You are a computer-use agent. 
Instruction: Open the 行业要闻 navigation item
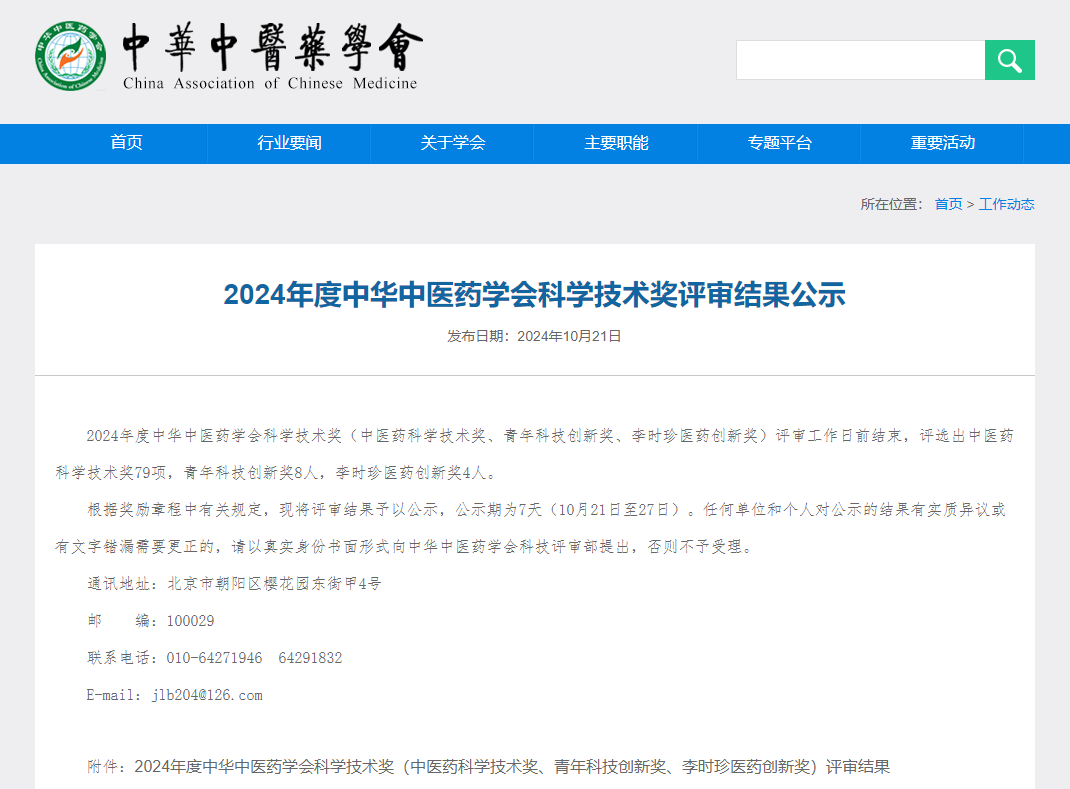coord(289,143)
